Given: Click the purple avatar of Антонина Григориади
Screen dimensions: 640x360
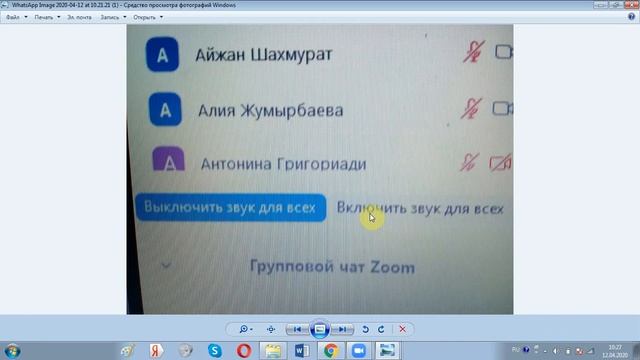Looking at the screenshot, I should (168, 159).
